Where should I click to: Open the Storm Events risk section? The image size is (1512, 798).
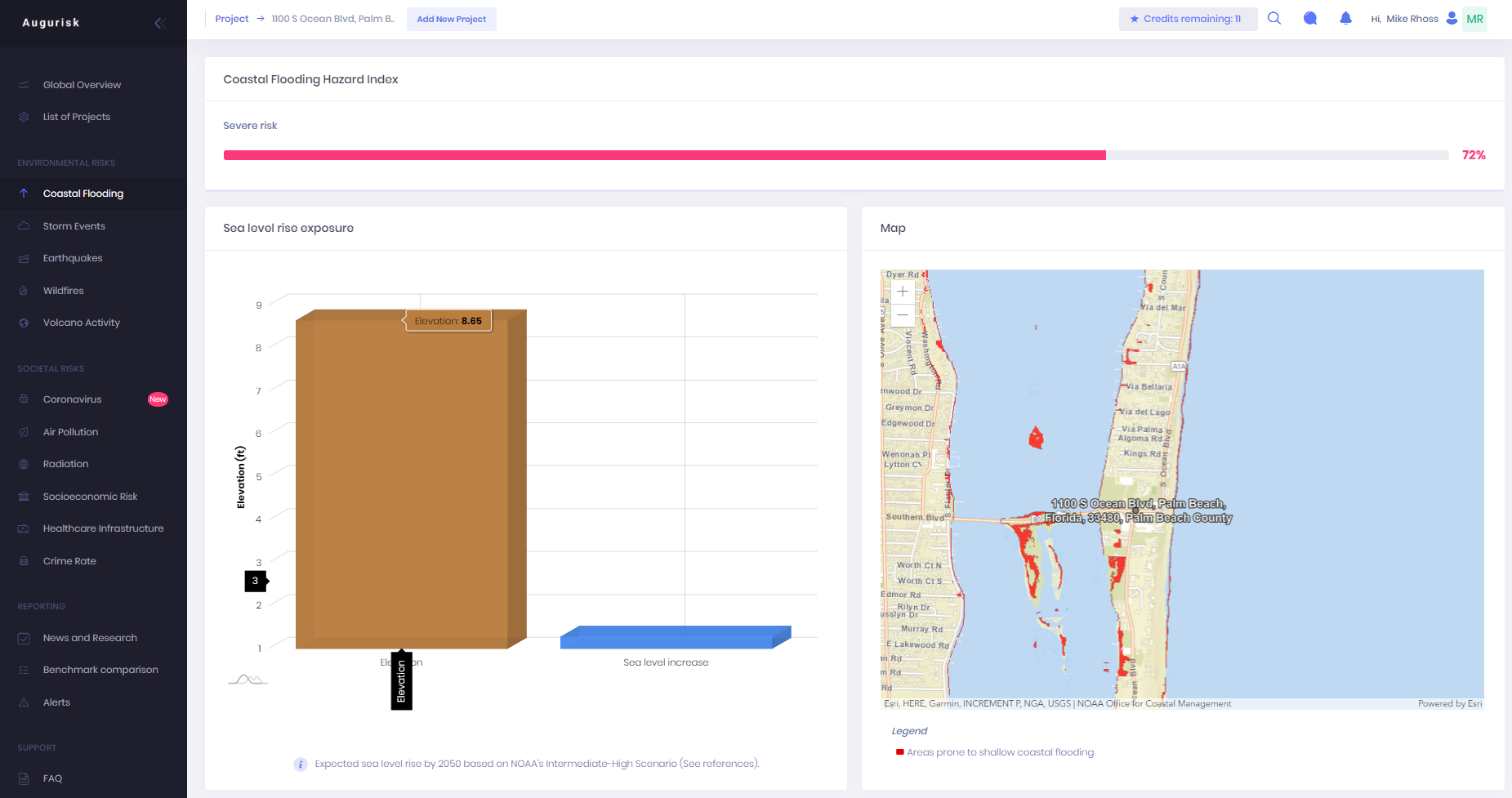(75, 225)
